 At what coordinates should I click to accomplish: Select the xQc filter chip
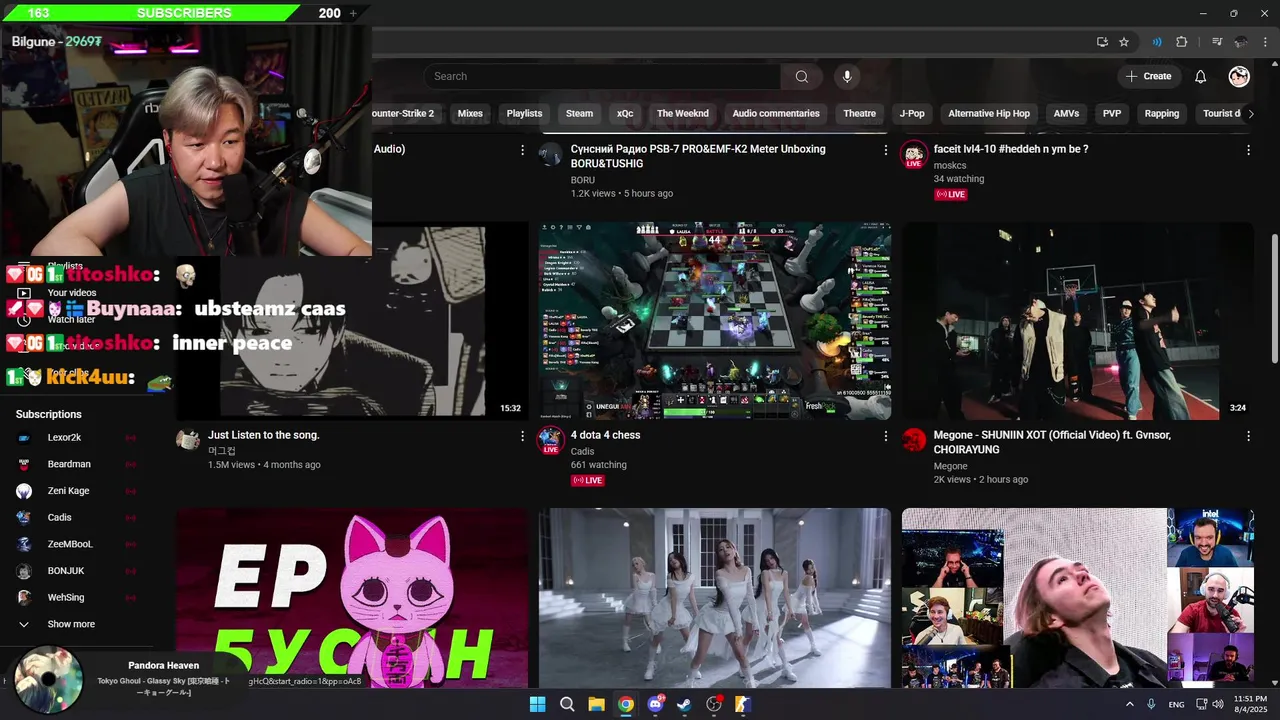pyautogui.click(x=625, y=114)
